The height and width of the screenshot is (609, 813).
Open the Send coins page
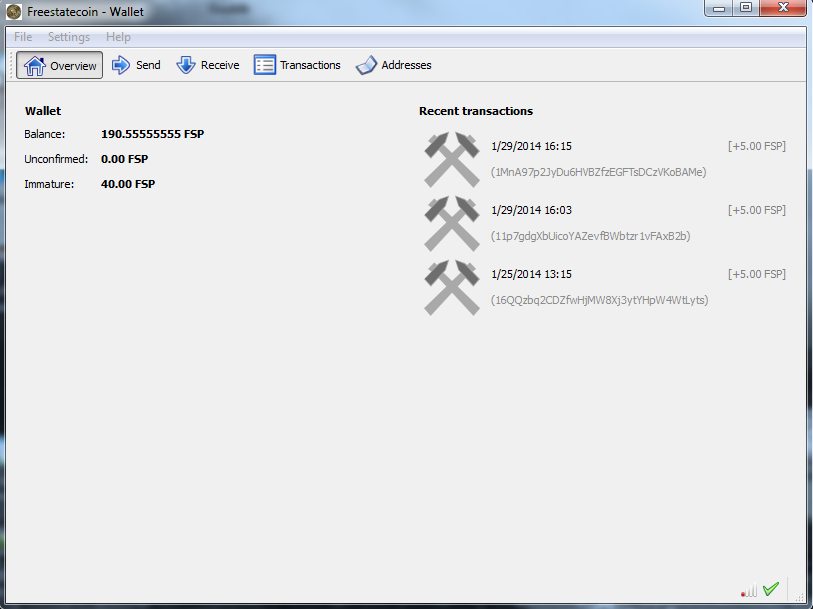pyautogui.click(x=136, y=65)
